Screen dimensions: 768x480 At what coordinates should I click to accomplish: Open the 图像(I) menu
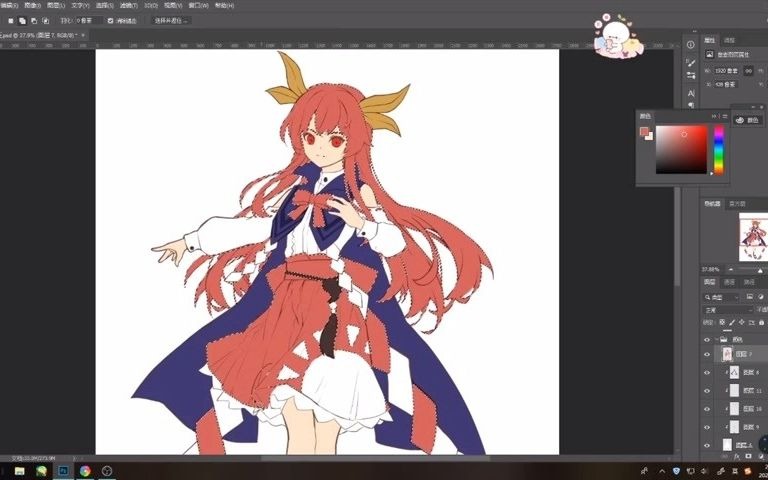33,5
